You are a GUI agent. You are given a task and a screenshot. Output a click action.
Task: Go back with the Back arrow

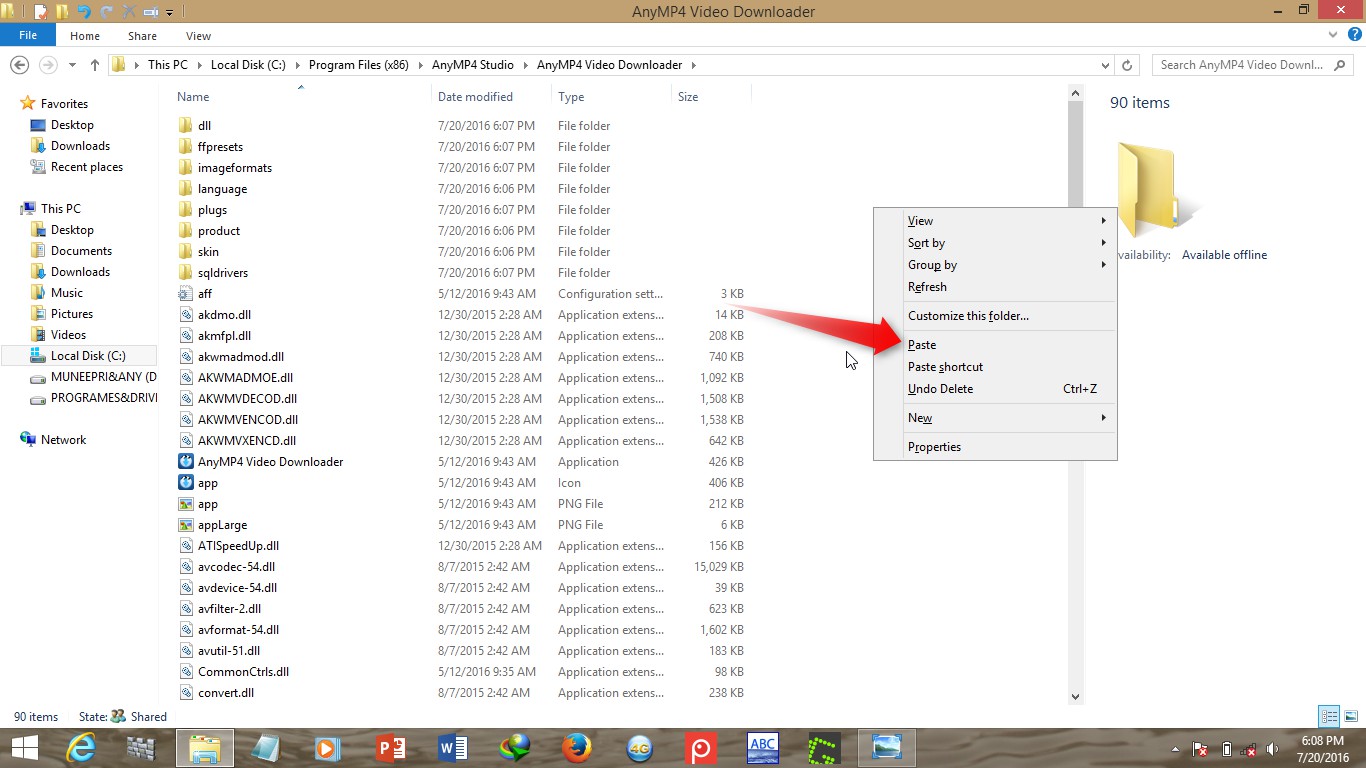pyautogui.click(x=19, y=64)
